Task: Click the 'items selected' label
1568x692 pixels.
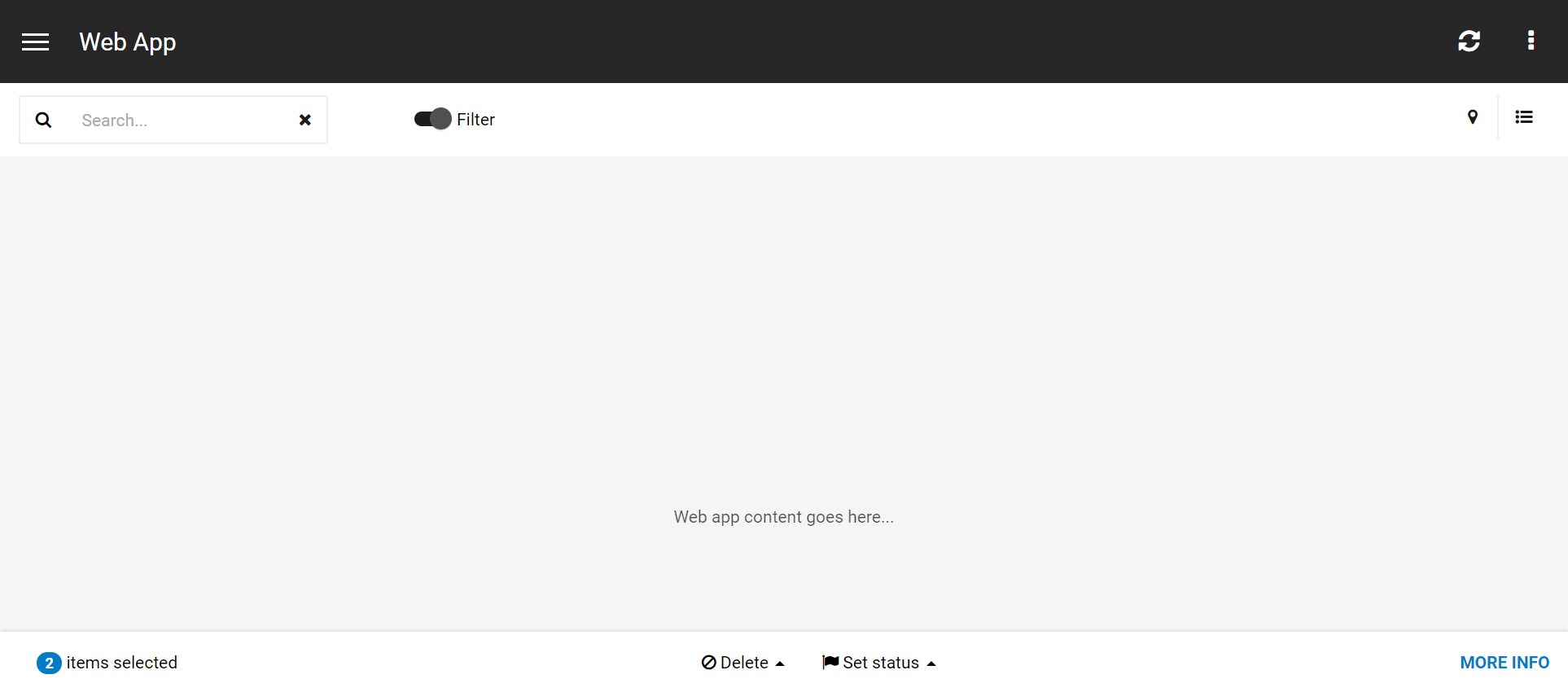Action: pyautogui.click(x=122, y=663)
